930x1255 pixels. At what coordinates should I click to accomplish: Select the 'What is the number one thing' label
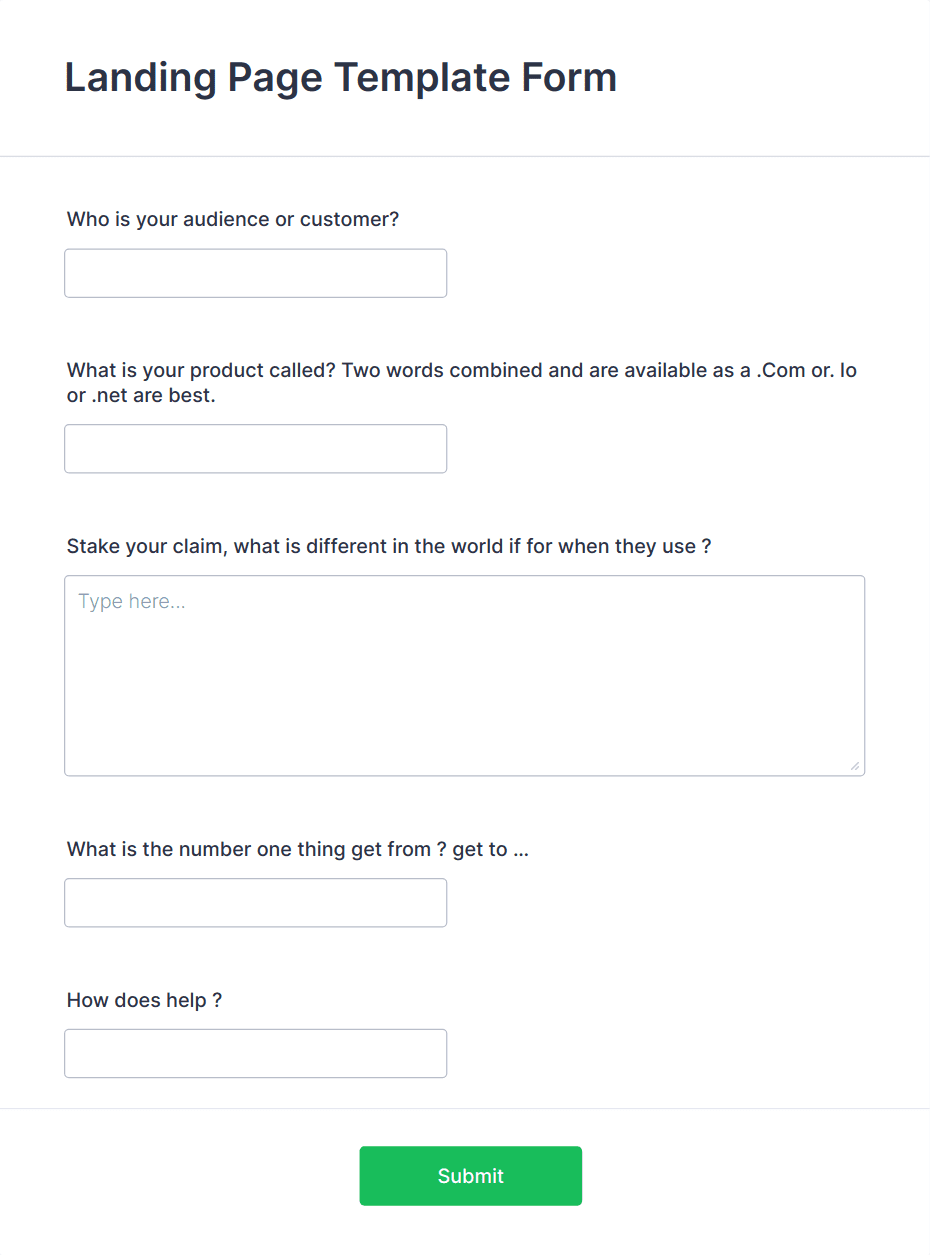click(297, 849)
